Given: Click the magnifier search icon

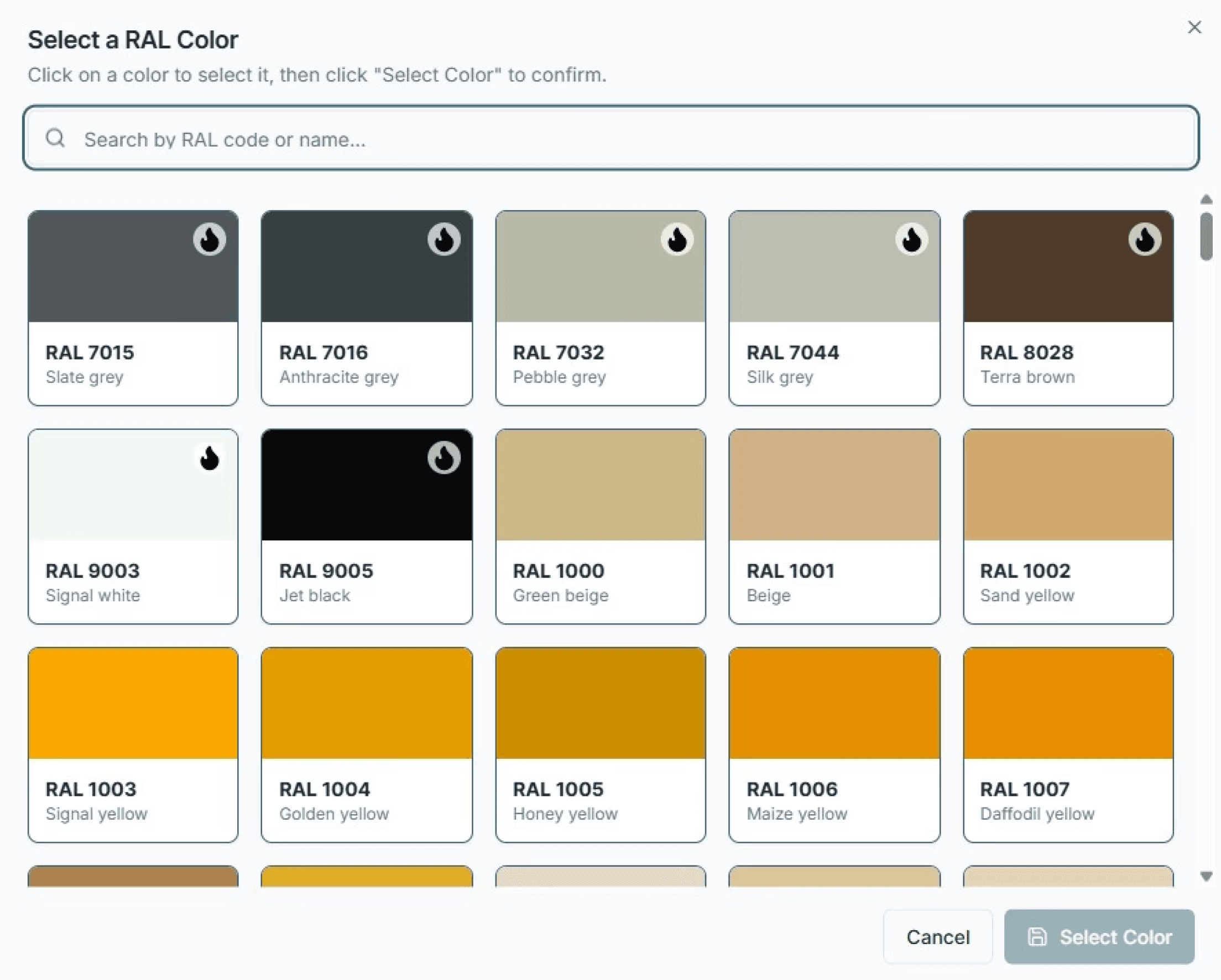Looking at the screenshot, I should (x=55, y=138).
